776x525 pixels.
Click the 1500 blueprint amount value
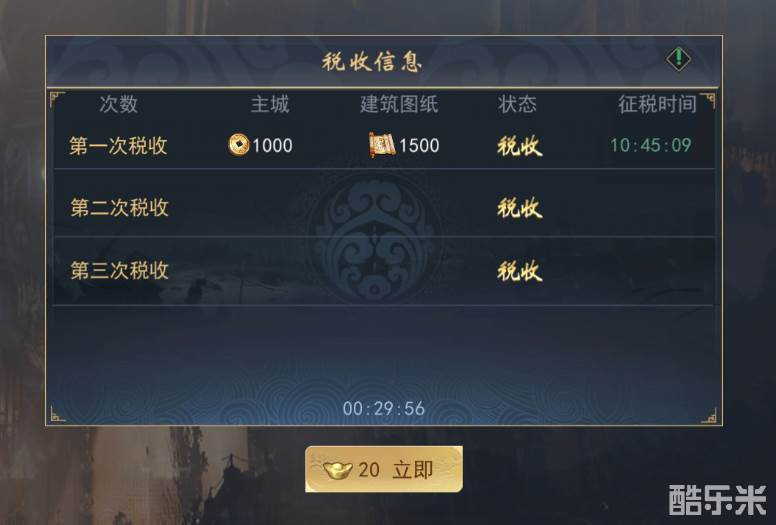click(x=419, y=145)
